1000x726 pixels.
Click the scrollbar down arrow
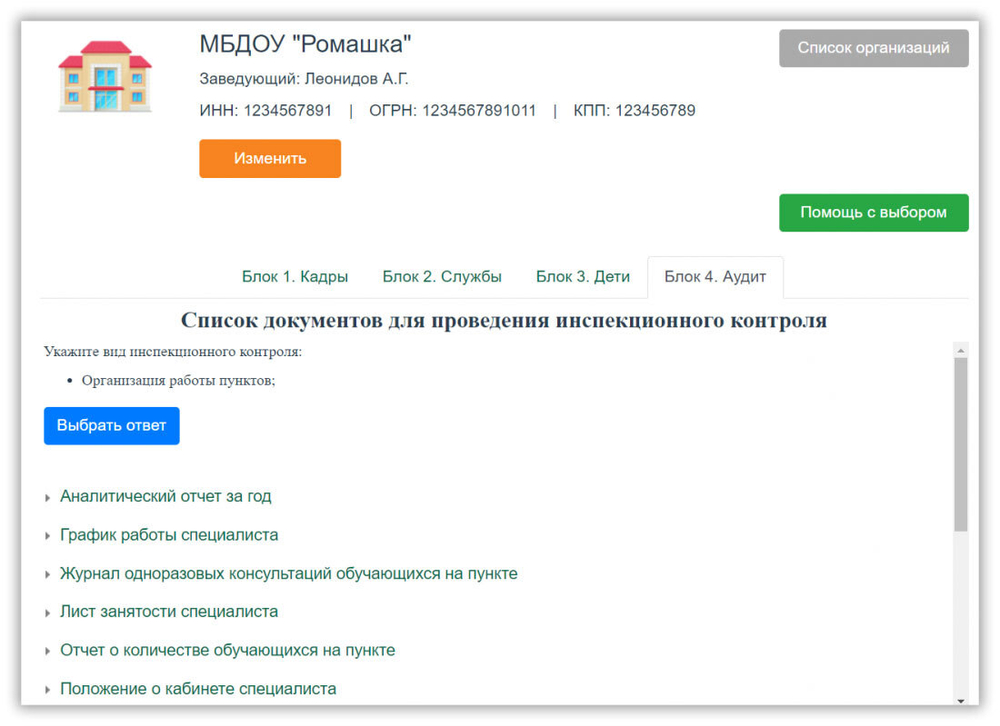coord(961,700)
